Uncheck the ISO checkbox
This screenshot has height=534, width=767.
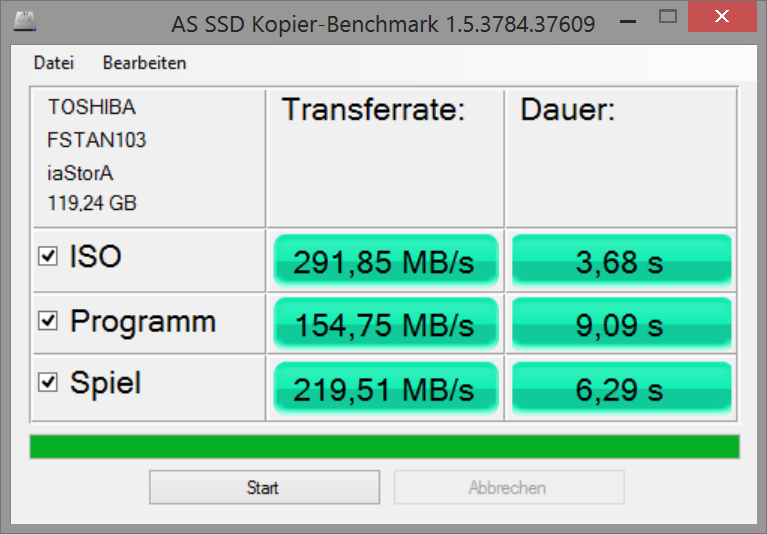pos(47,257)
